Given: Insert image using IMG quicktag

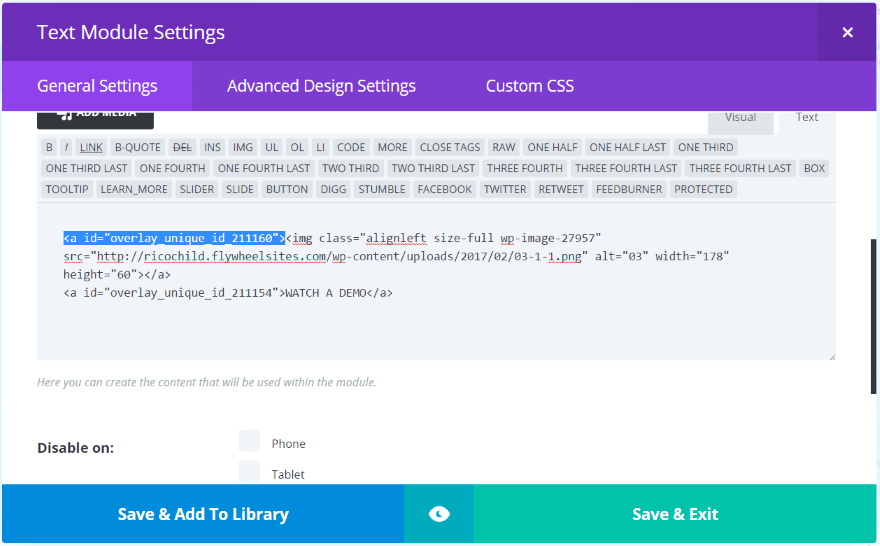Looking at the screenshot, I should pos(242,147).
